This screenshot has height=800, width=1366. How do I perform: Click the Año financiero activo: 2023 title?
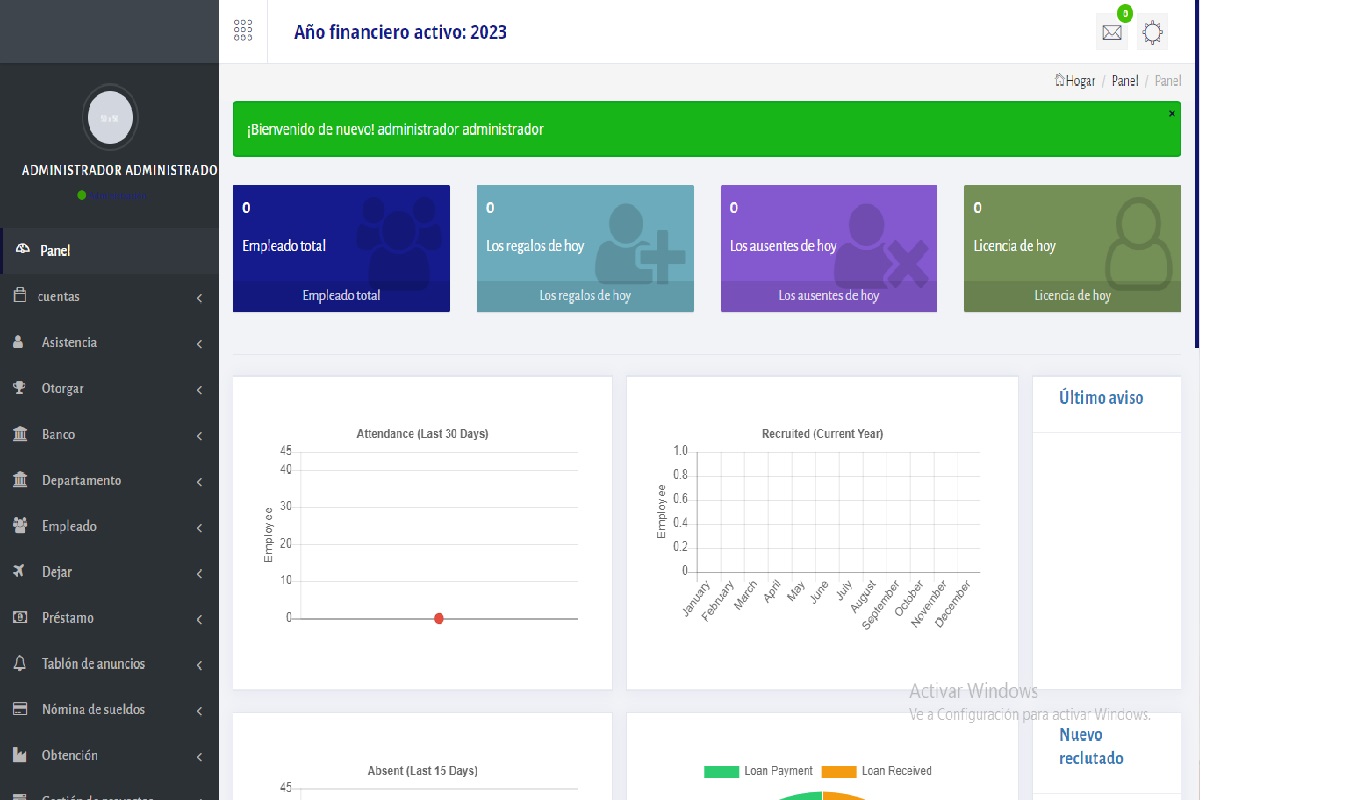tap(400, 32)
